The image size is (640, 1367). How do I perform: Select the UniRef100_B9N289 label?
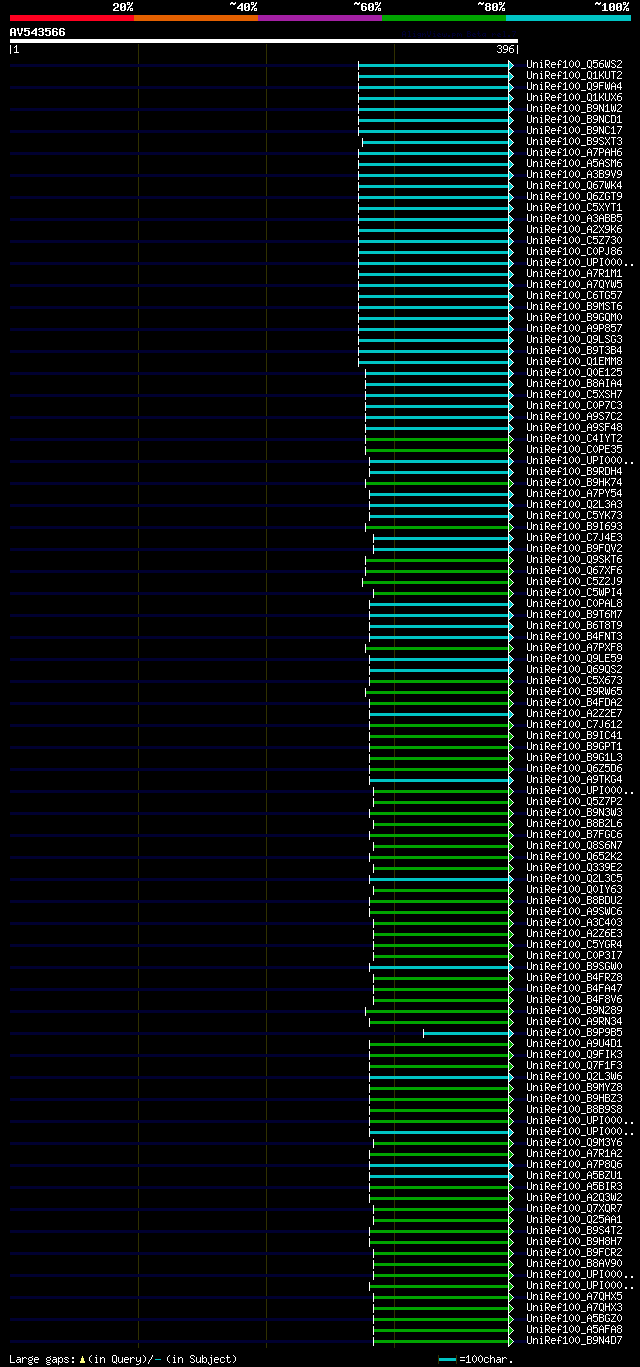coord(574,1010)
